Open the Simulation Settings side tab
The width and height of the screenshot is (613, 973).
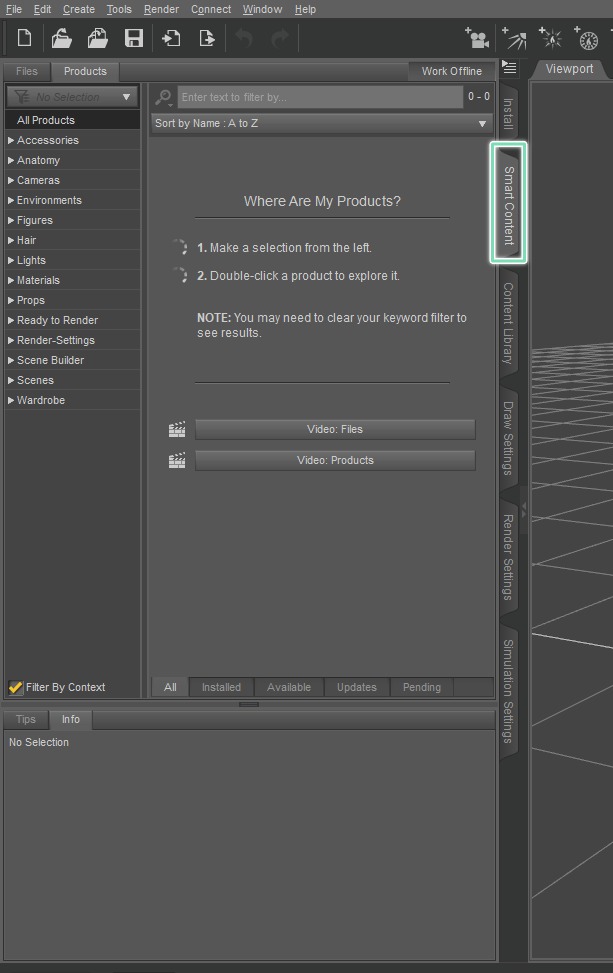(508, 691)
